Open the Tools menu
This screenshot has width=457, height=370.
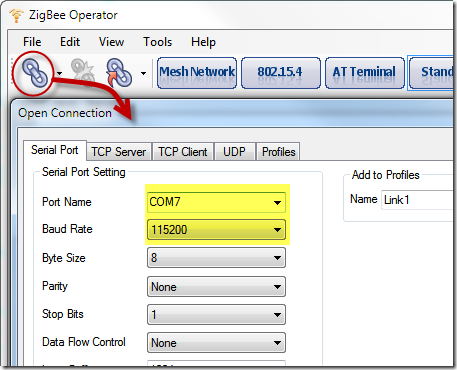click(157, 42)
